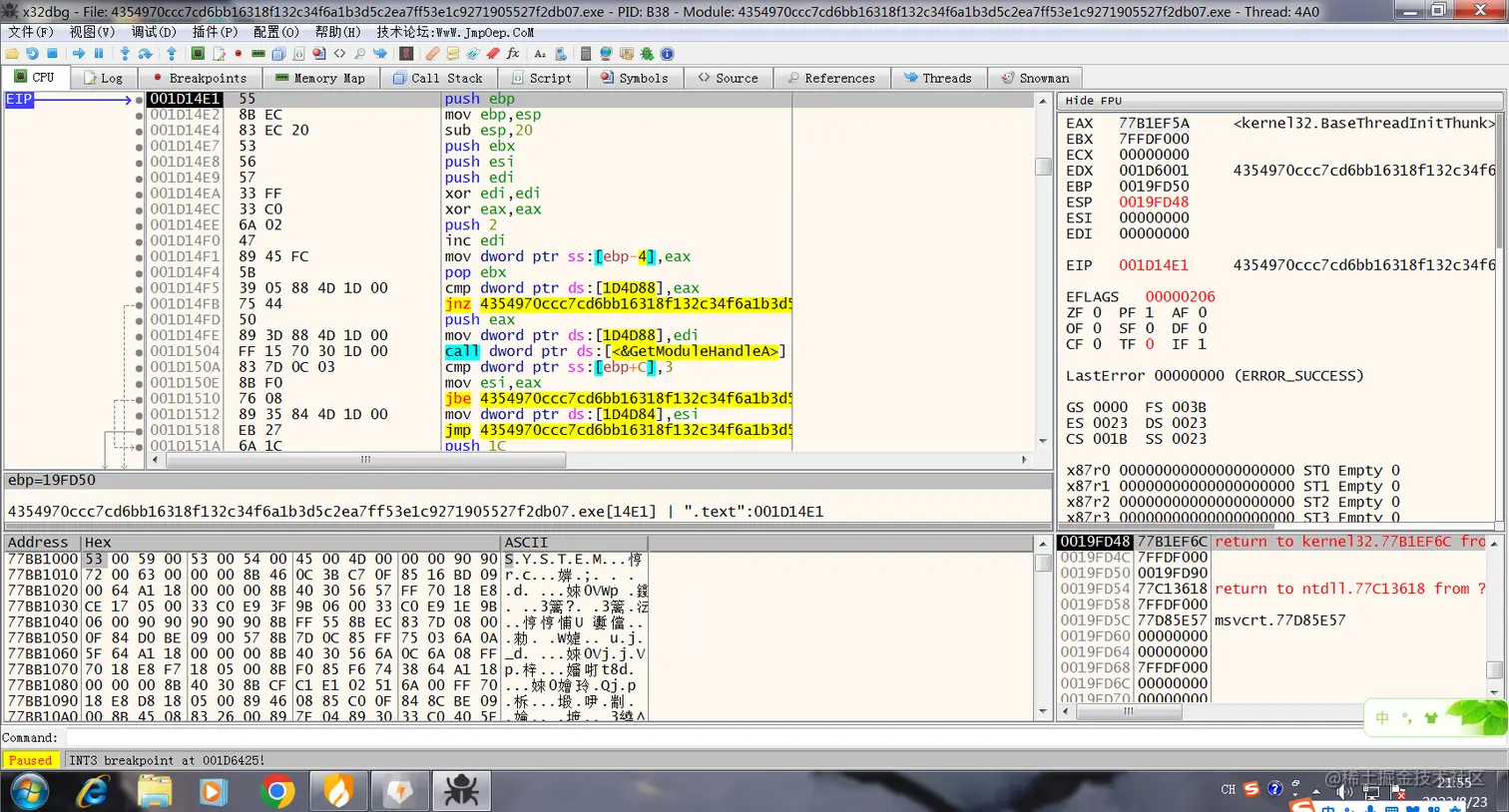Collapse FPU registers with Hide FPU
Image resolution: width=1509 pixels, height=812 pixels.
tap(1094, 101)
